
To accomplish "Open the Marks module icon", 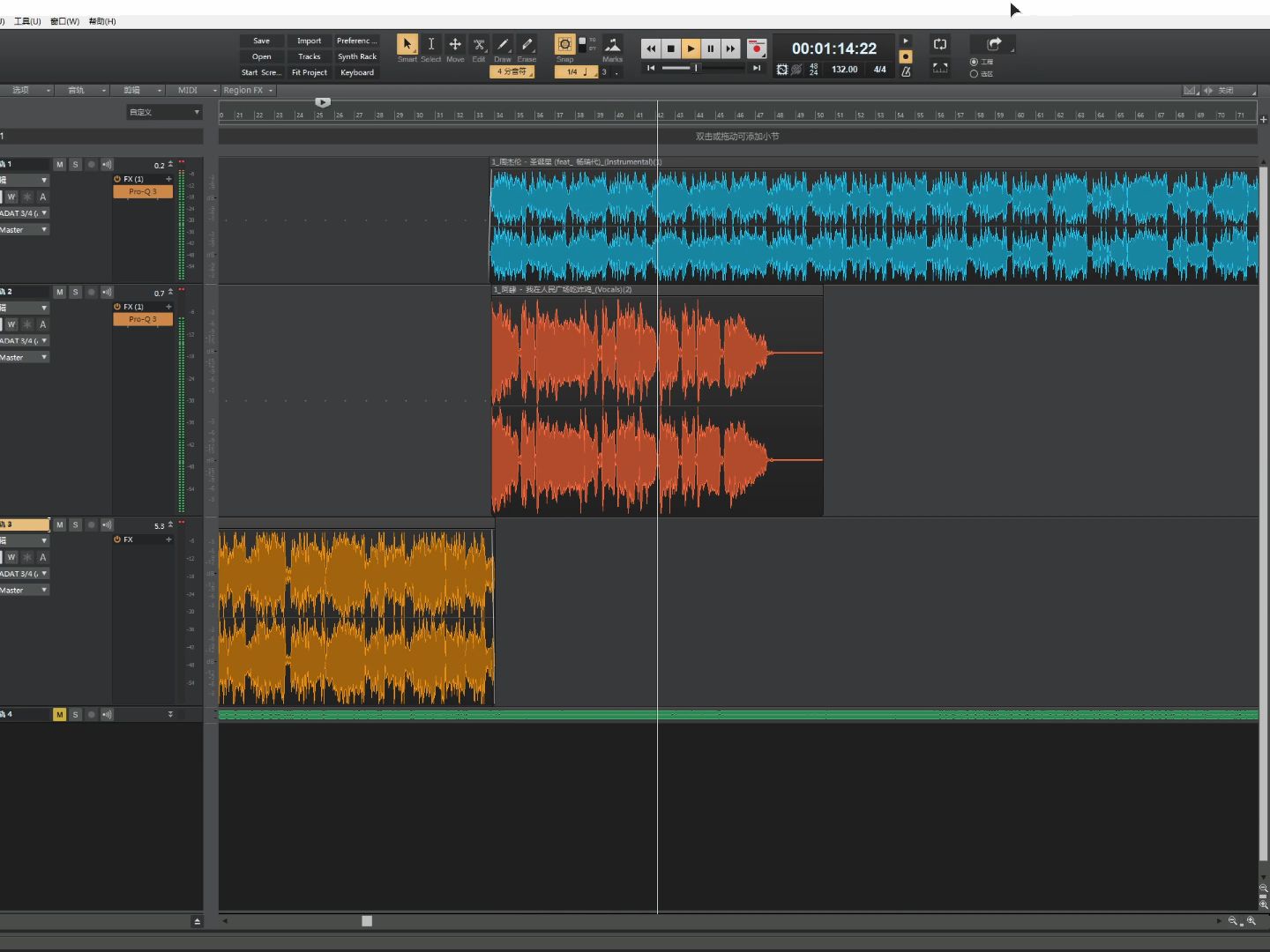I will coord(612,44).
